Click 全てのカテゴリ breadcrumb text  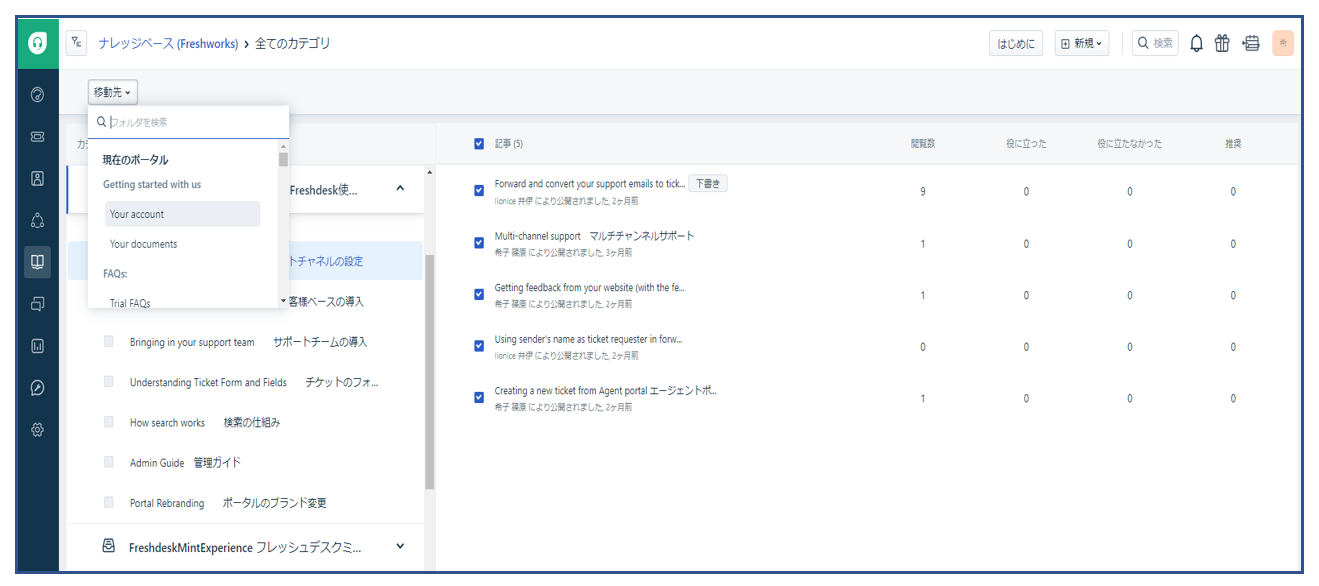[293, 44]
